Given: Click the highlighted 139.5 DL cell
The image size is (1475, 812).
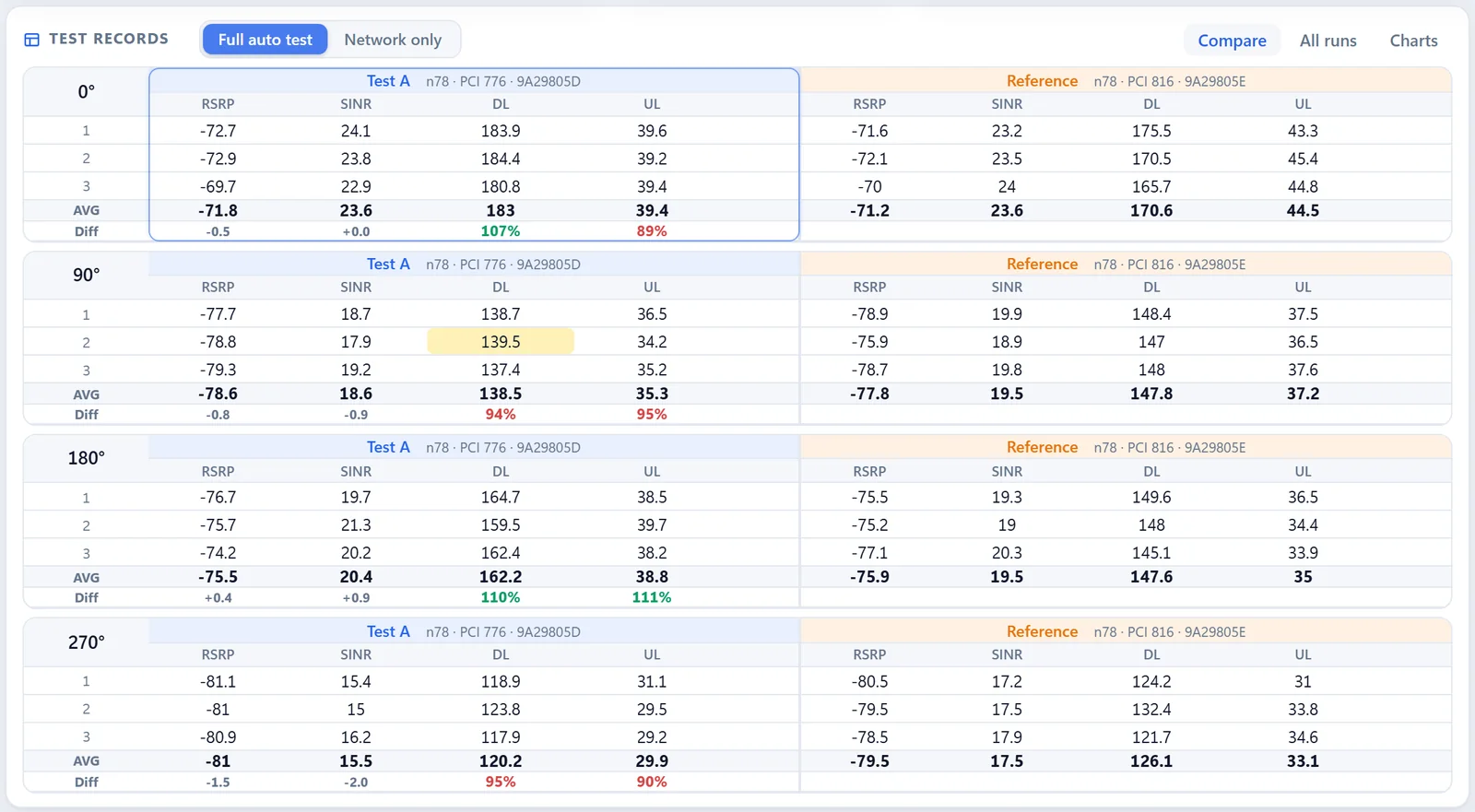Looking at the screenshot, I should [501, 342].
